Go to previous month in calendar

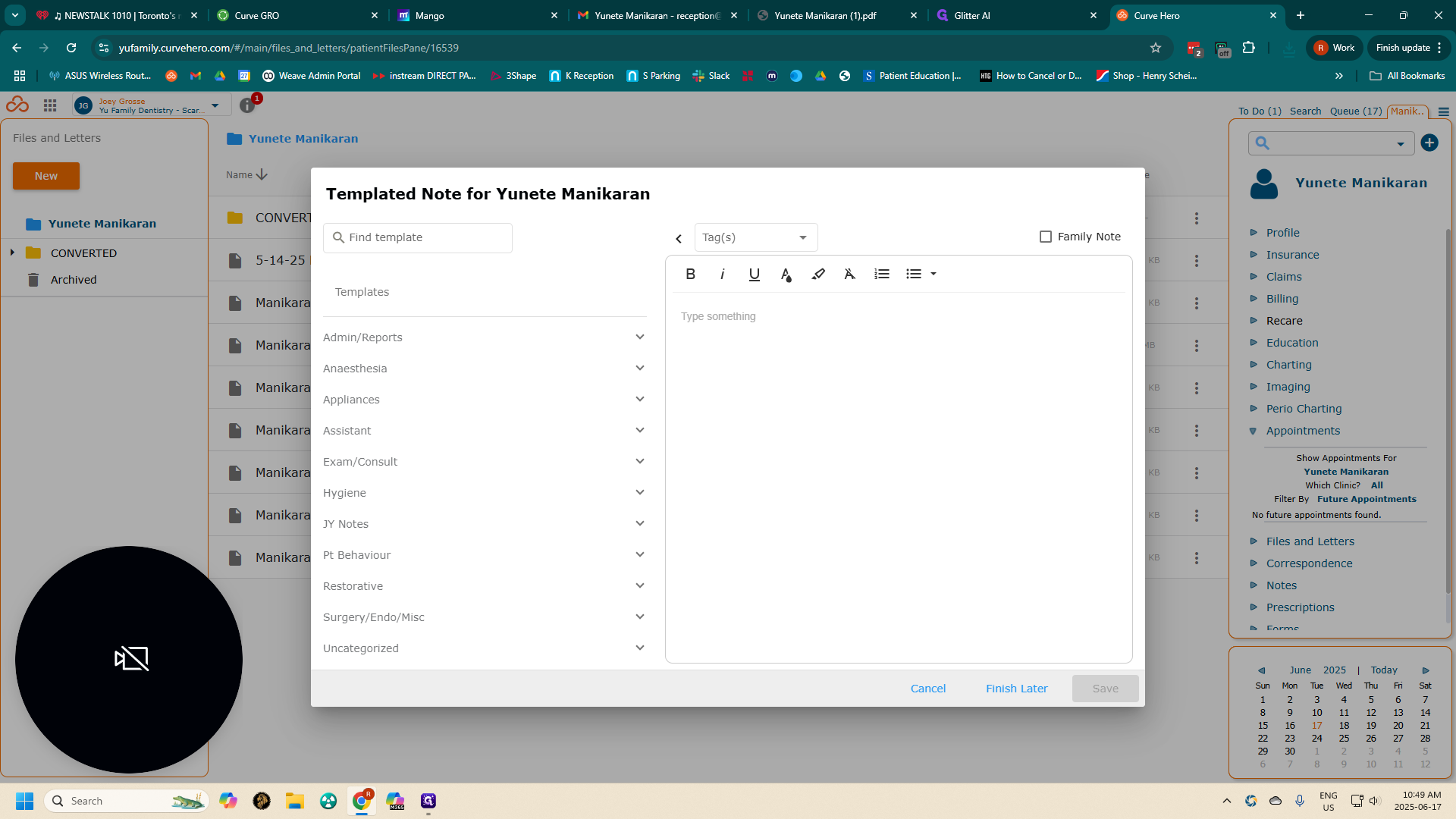1262,670
